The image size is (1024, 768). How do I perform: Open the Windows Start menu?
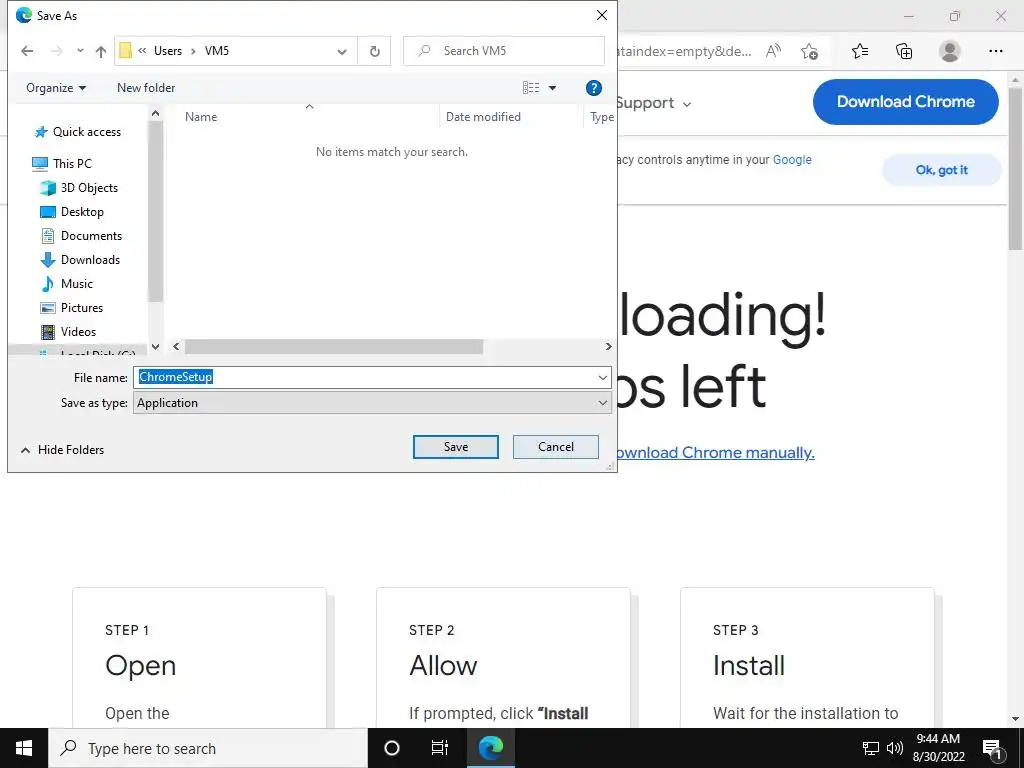(x=24, y=748)
